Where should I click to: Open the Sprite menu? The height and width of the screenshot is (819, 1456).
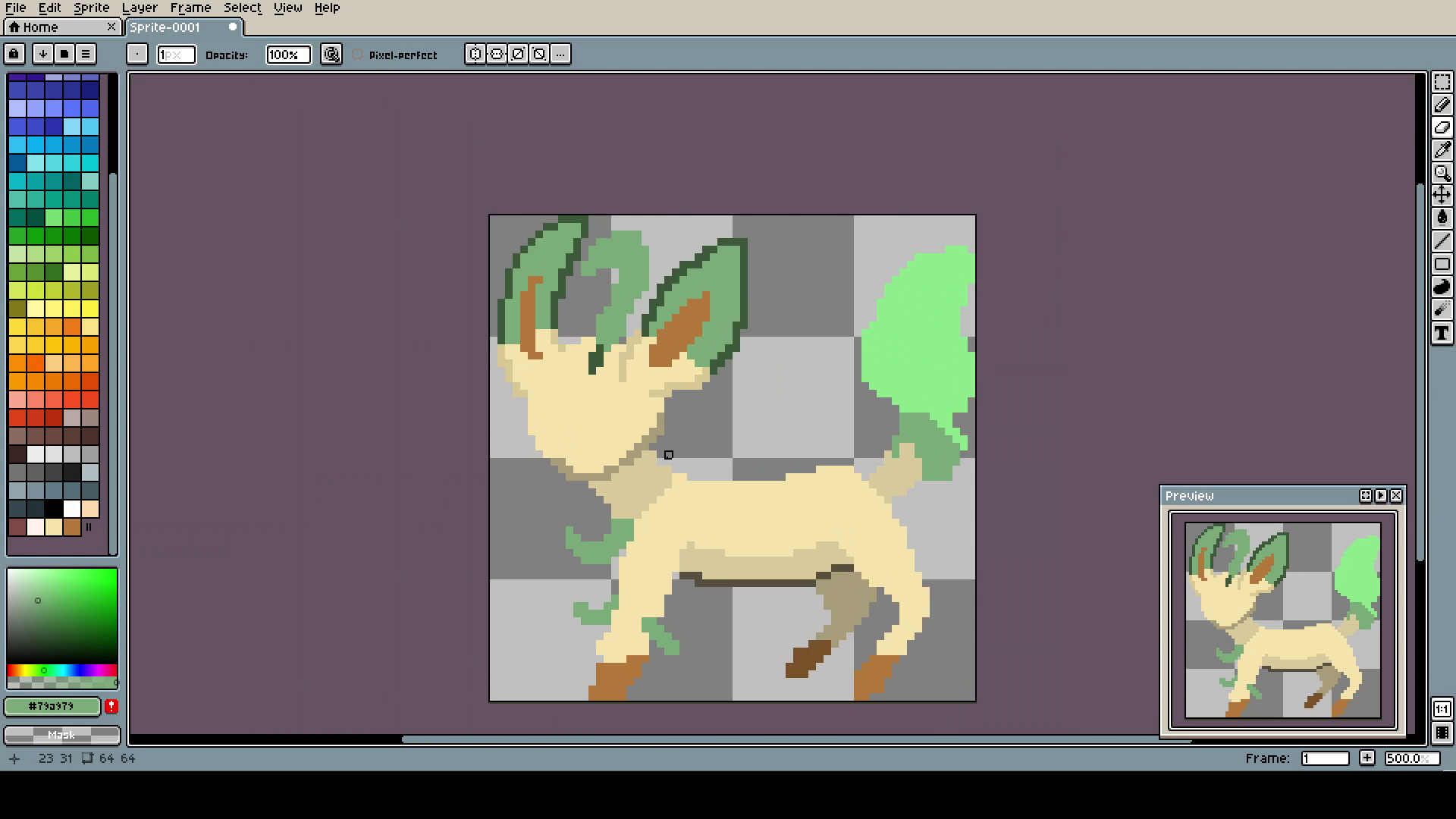[91, 8]
